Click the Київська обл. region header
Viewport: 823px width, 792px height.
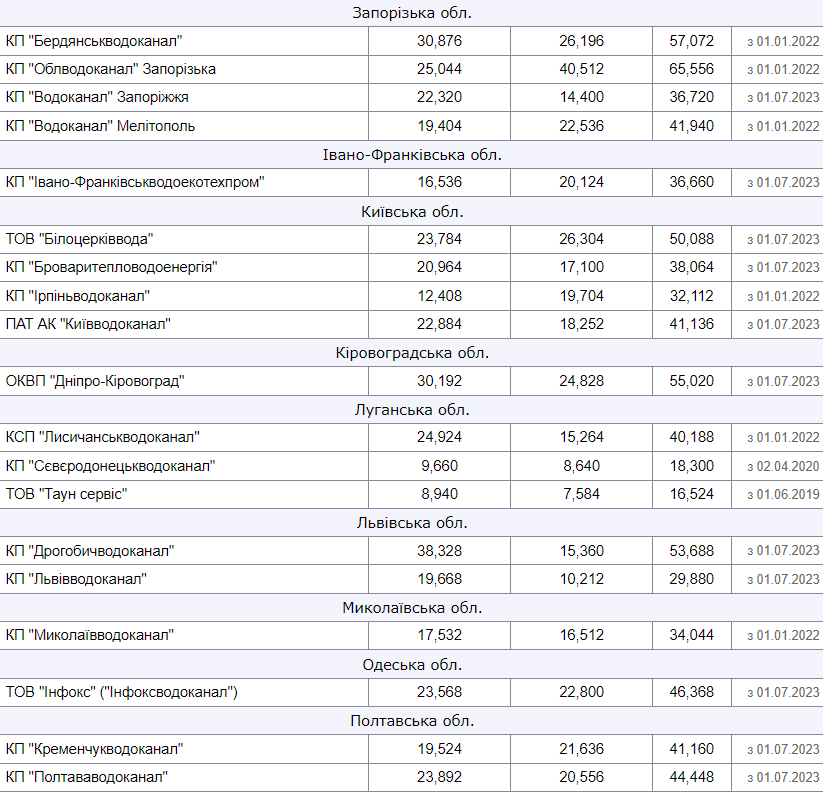tap(411, 212)
